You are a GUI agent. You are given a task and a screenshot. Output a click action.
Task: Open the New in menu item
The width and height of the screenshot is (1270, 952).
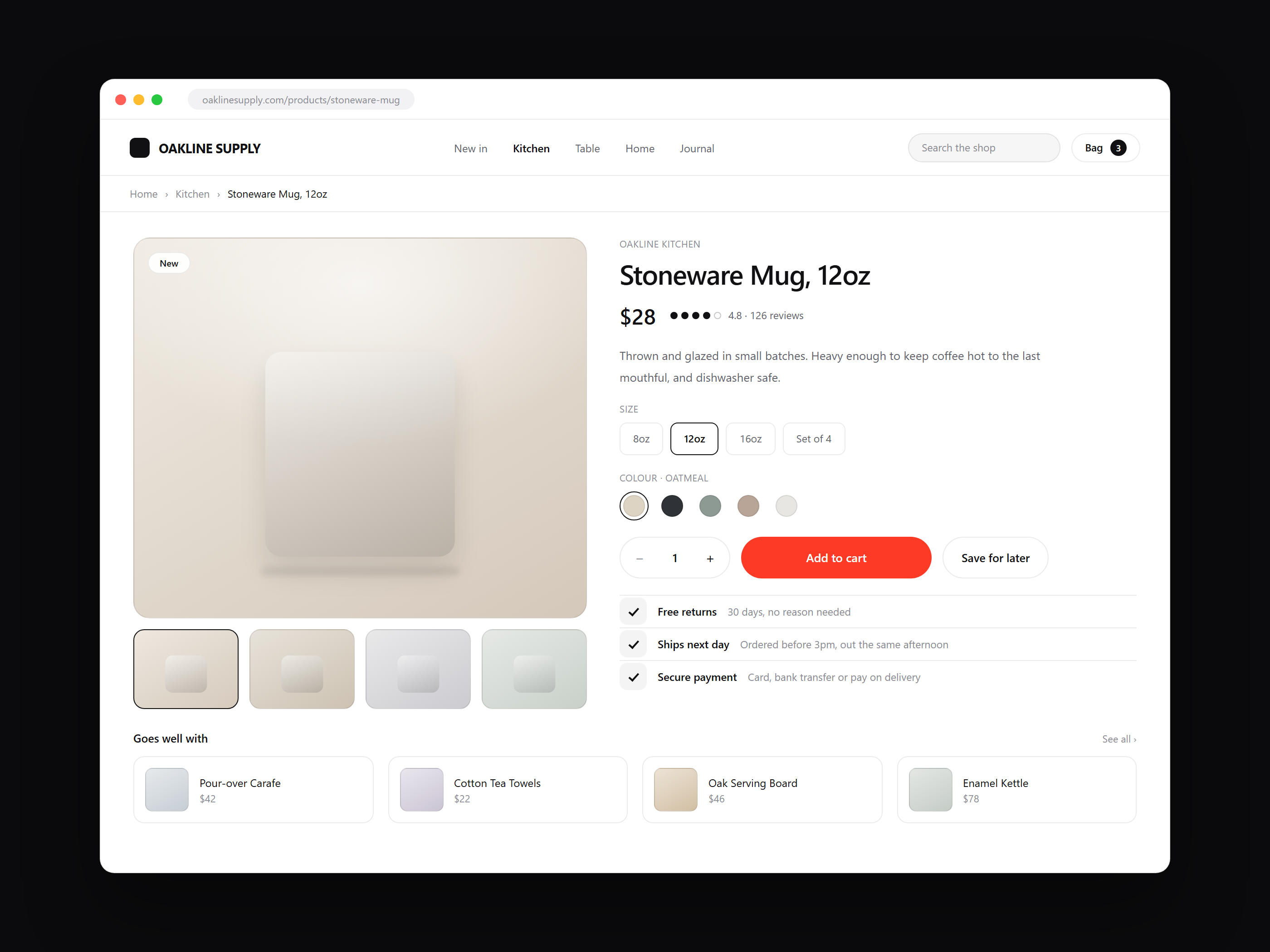(470, 149)
